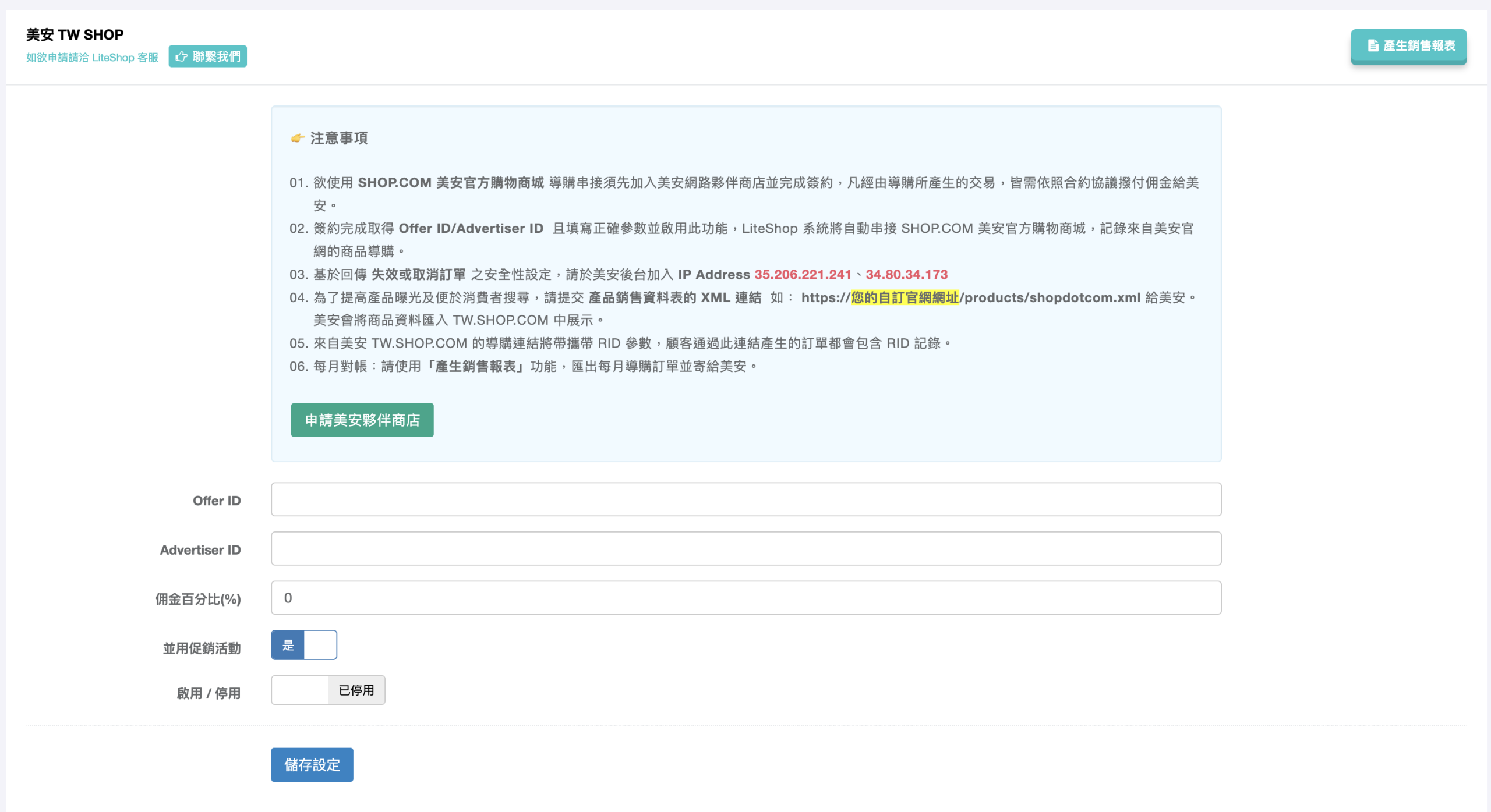Image resolution: width=1491 pixels, height=812 pixels.
Task: Toggle the 啟用 / 停用 switch
Action: [x=328, y=690]
